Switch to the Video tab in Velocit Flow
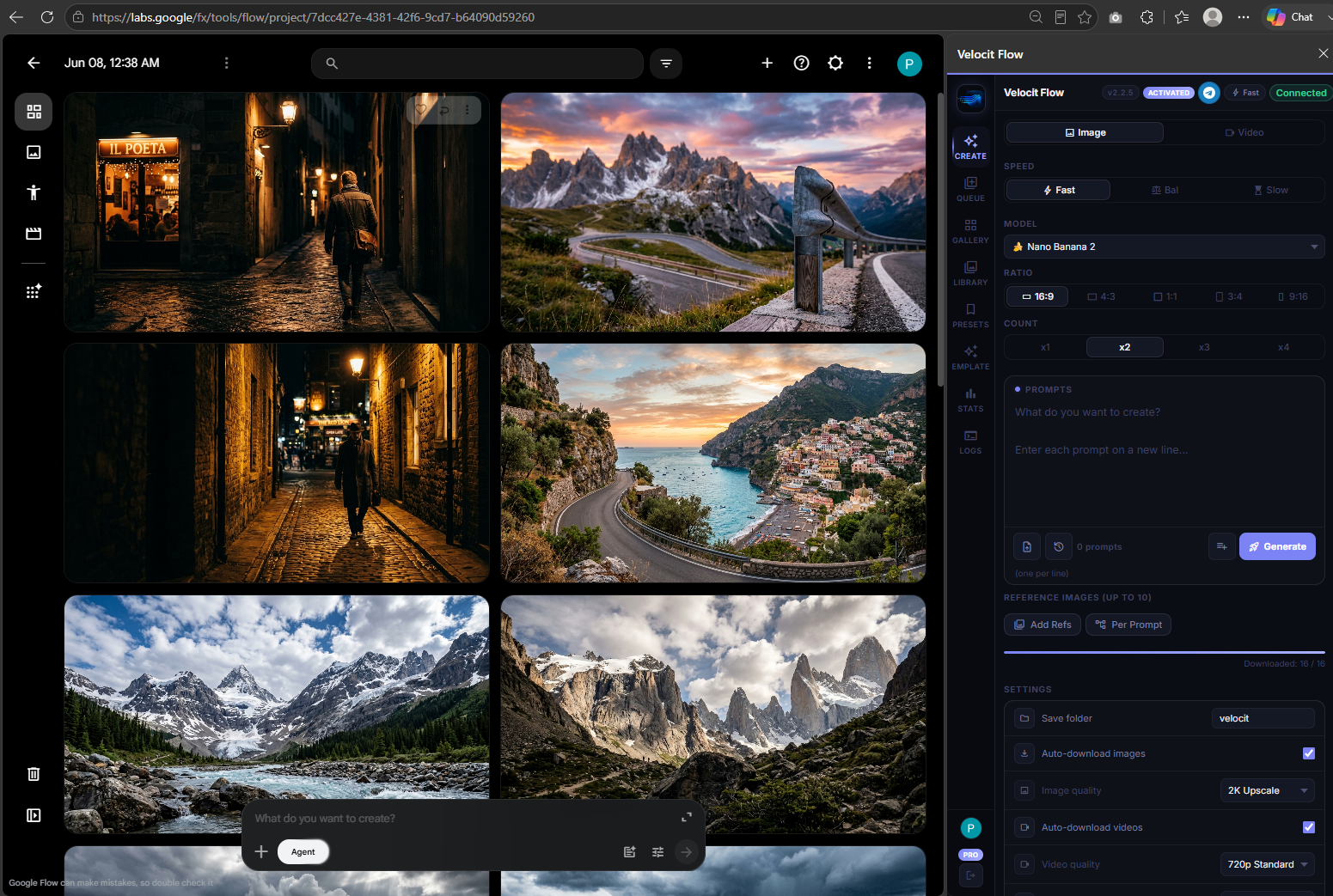This screenshot has height=896, width=1333. 1244,132
